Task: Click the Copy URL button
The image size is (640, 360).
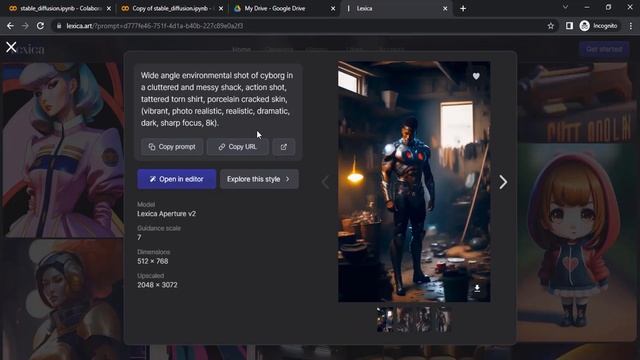Action: (238, 147)
